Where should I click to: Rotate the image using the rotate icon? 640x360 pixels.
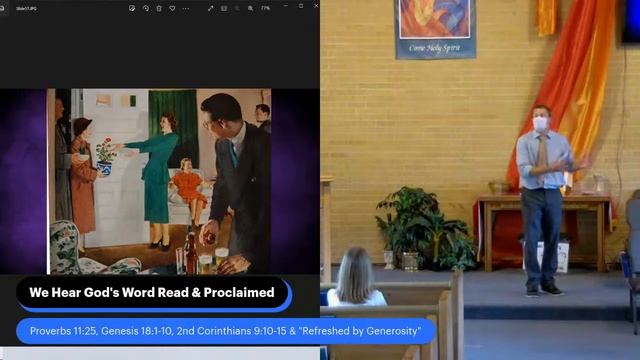pyautogui.click(x=145, y=8)
